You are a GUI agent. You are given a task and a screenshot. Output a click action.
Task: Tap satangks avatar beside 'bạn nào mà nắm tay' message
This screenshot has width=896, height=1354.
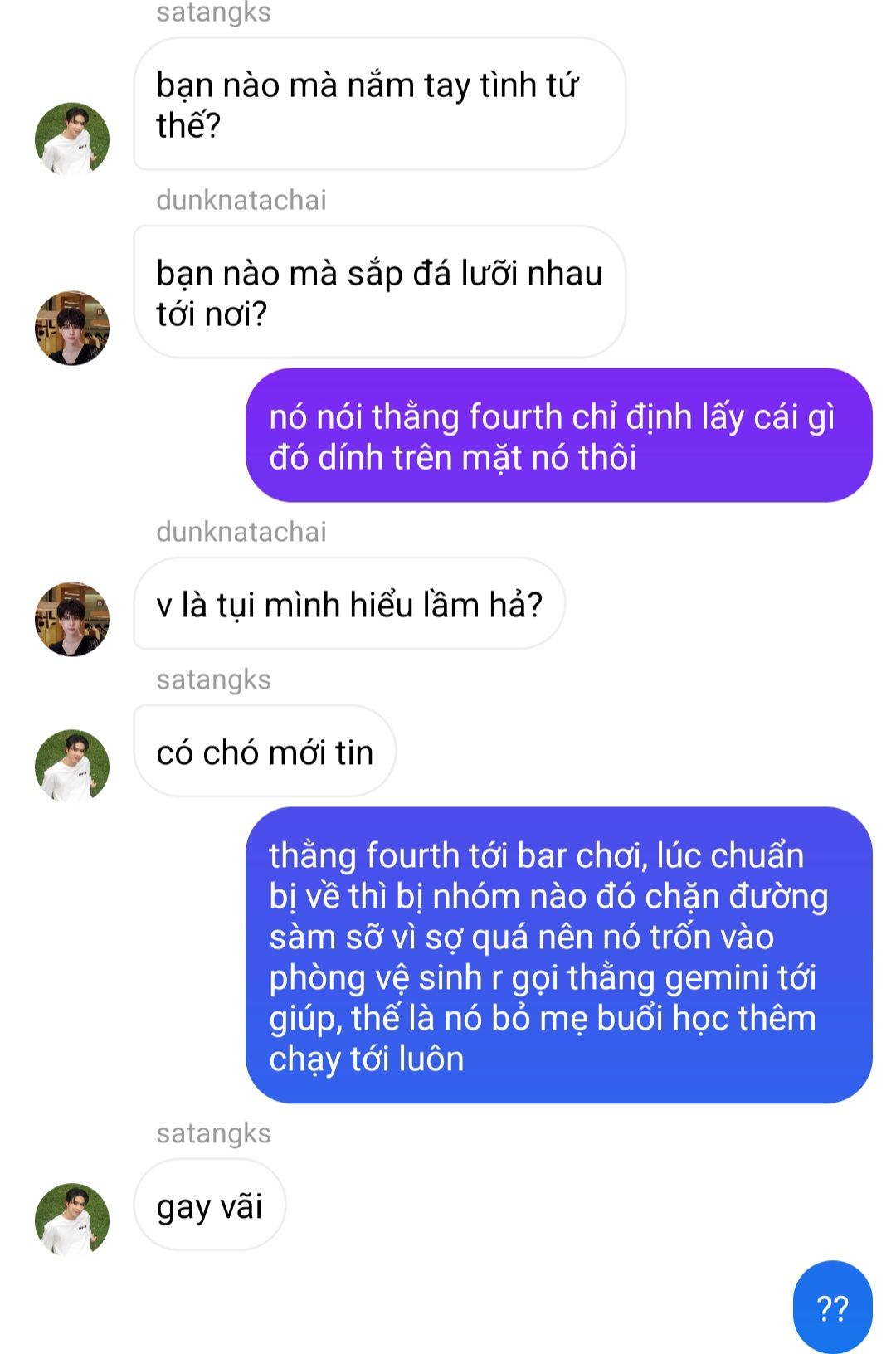click(72, 139)
